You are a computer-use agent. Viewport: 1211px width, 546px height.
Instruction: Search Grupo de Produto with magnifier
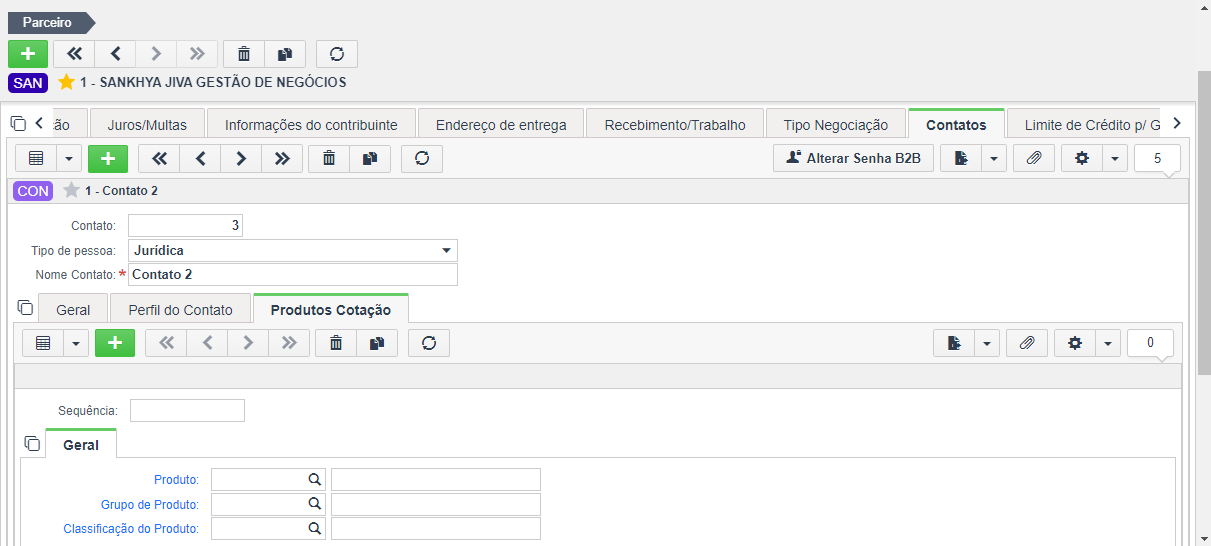(314, 504)
